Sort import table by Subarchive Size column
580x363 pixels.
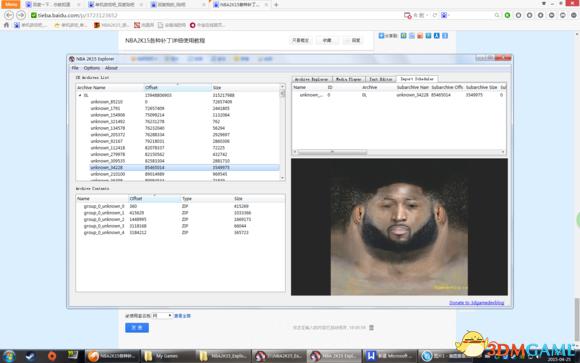coord(481,87)
